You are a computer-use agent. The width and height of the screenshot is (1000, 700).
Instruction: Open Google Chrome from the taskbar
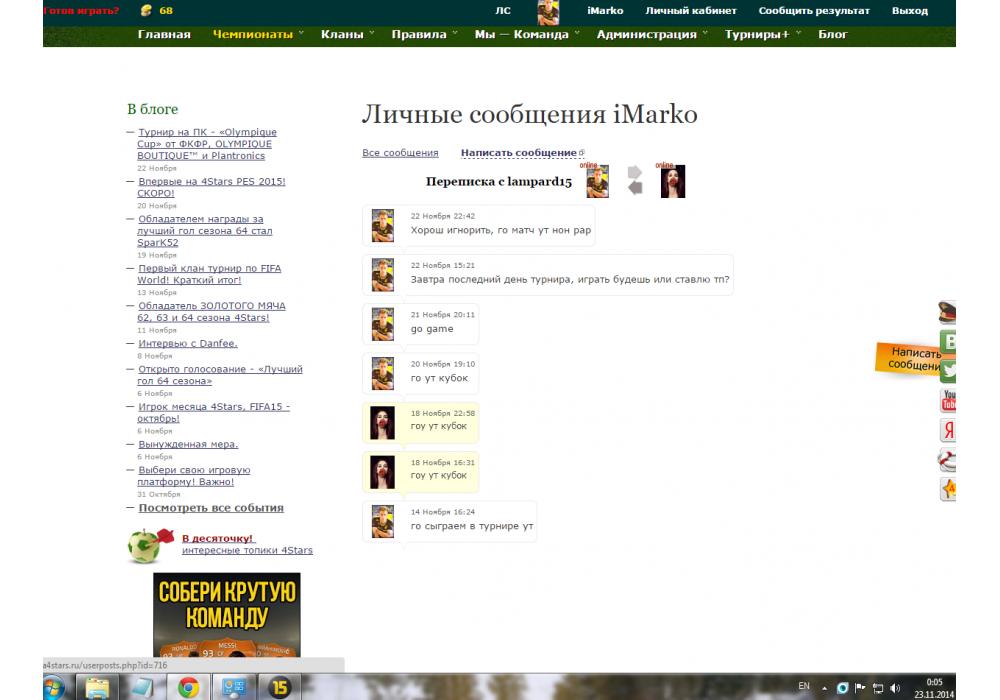[x=188, y=687]
